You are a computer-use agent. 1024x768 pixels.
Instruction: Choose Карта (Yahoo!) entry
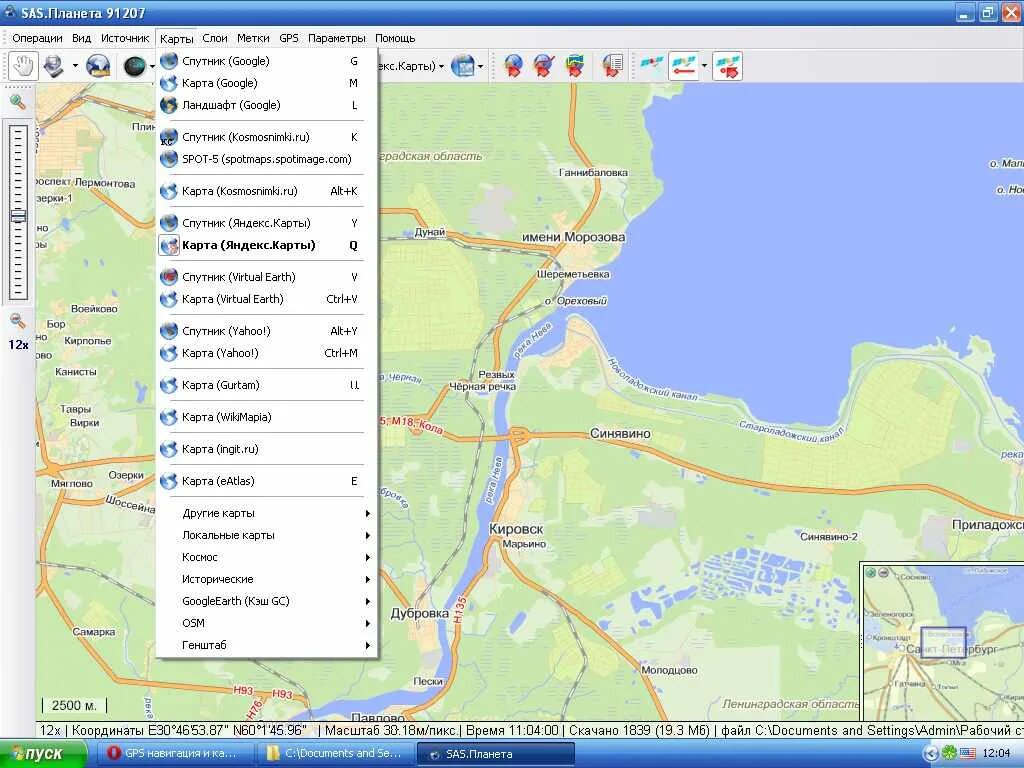(266, 353)
